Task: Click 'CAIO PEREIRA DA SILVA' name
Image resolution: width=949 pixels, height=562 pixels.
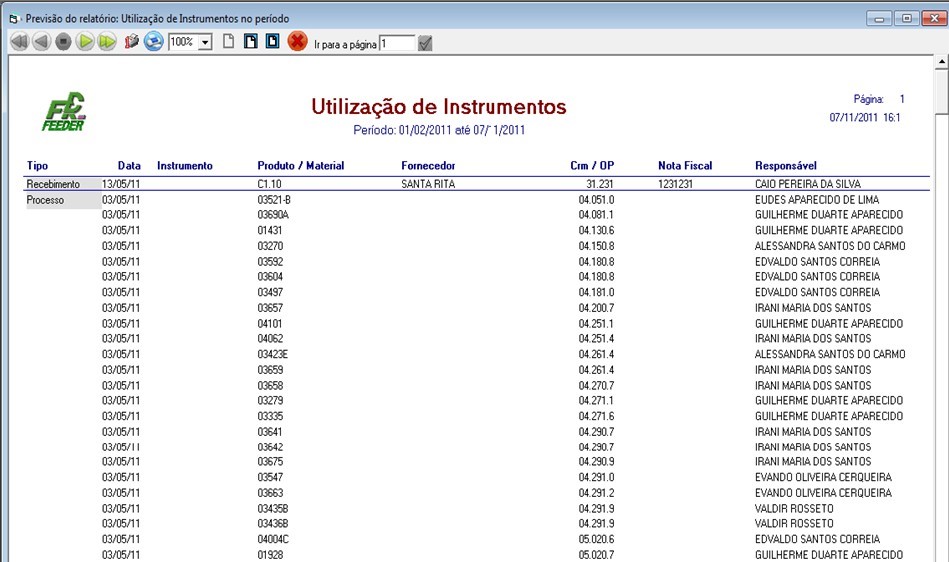Action: 808,184
